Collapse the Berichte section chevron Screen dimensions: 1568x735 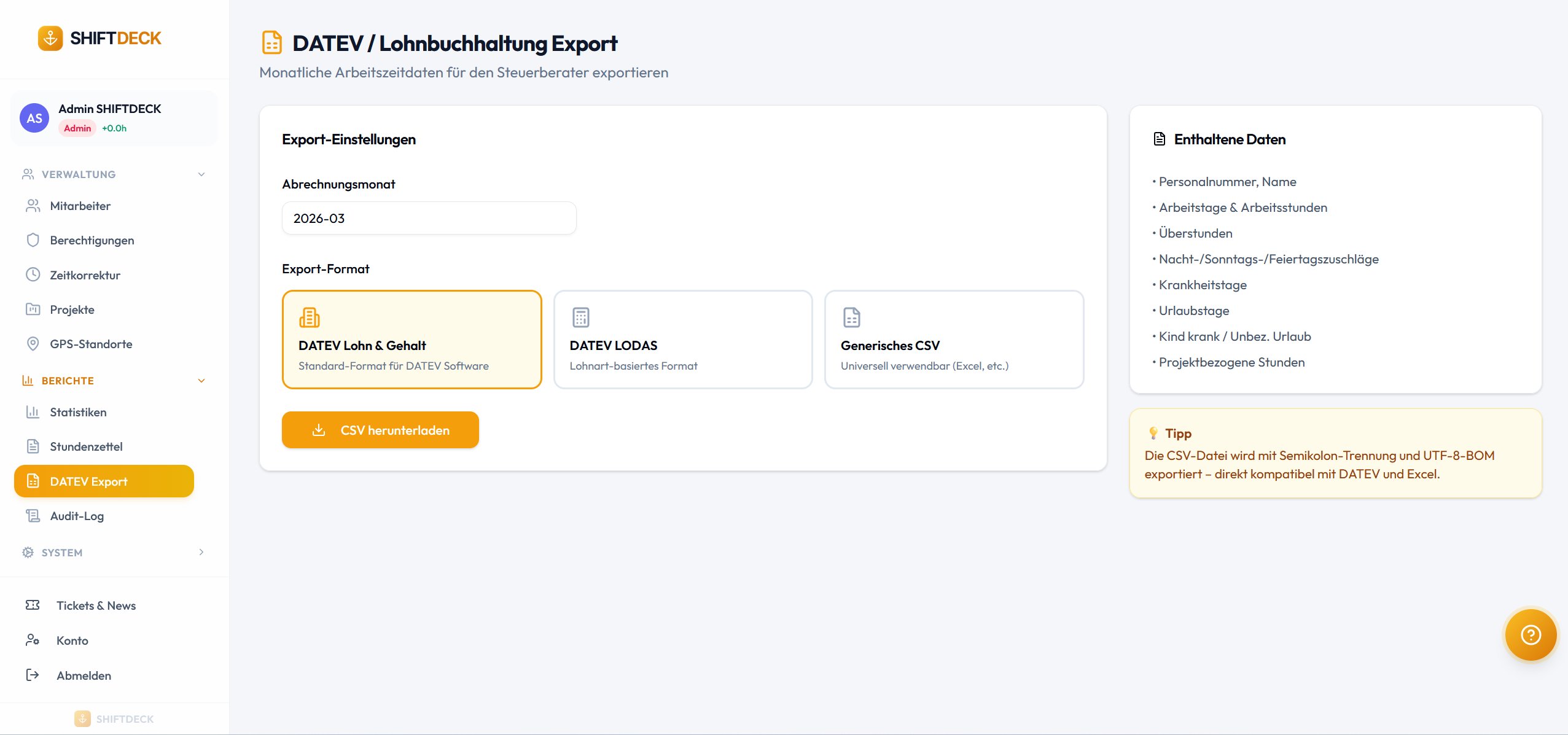201,381
